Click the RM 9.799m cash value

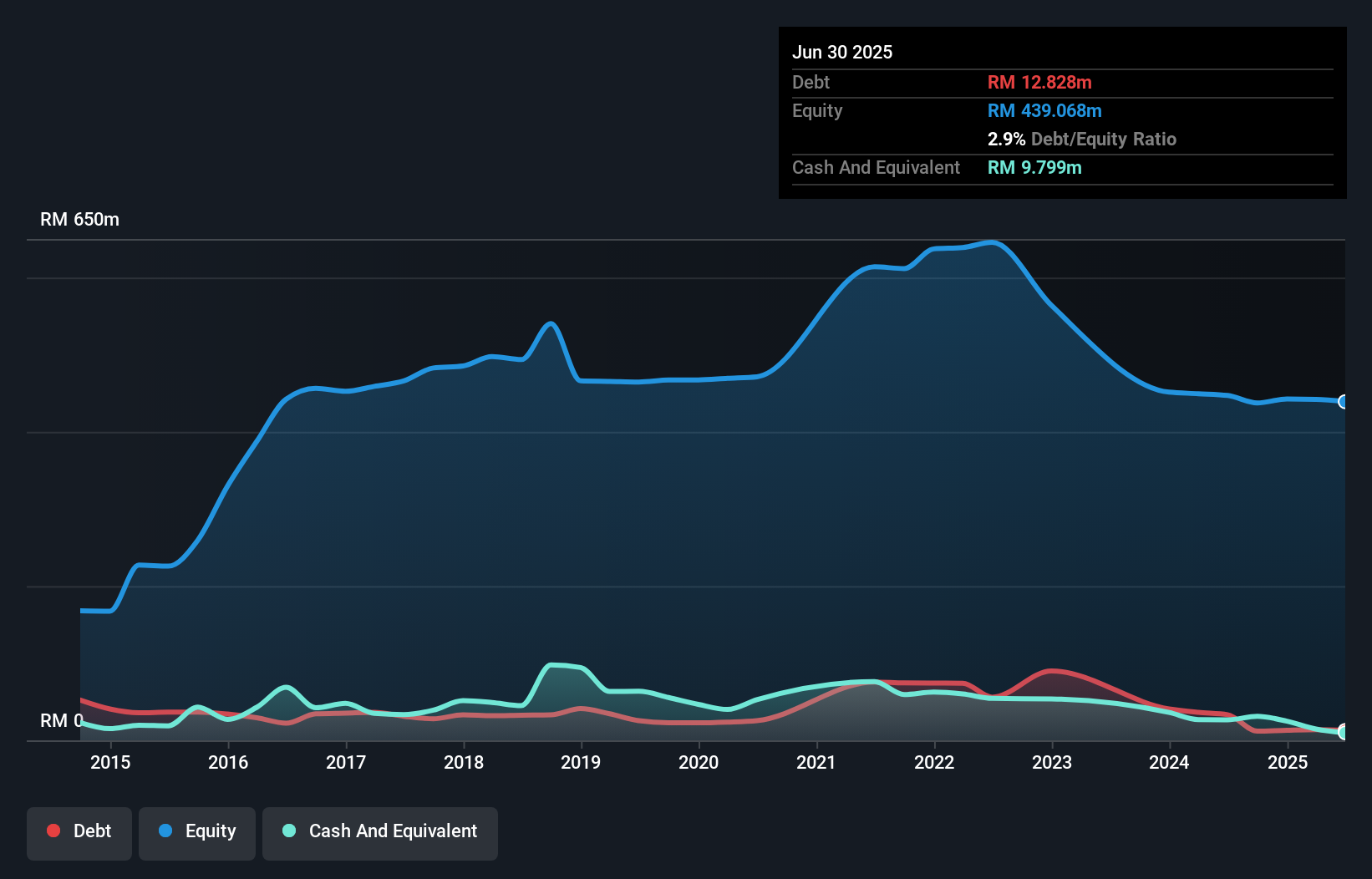point(1034,168)
